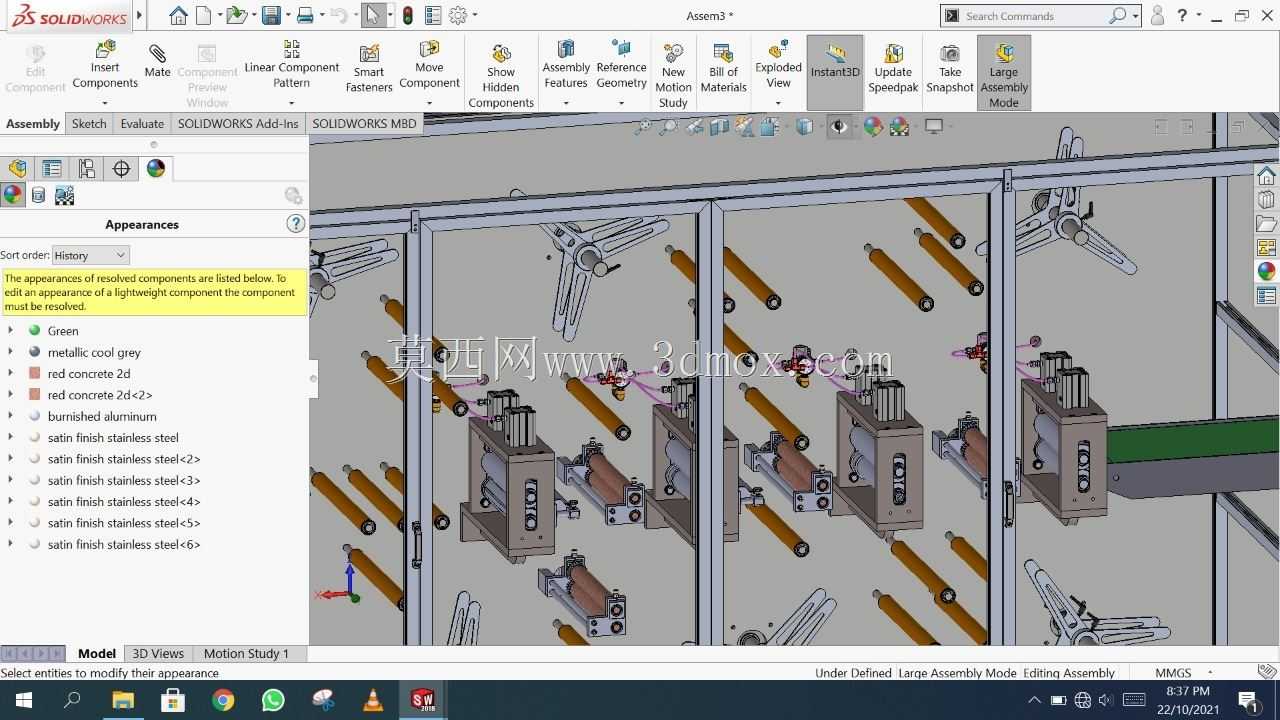Open the SOLIDWORKS MBD tab

pyautogui.click(x=364, y=124)
